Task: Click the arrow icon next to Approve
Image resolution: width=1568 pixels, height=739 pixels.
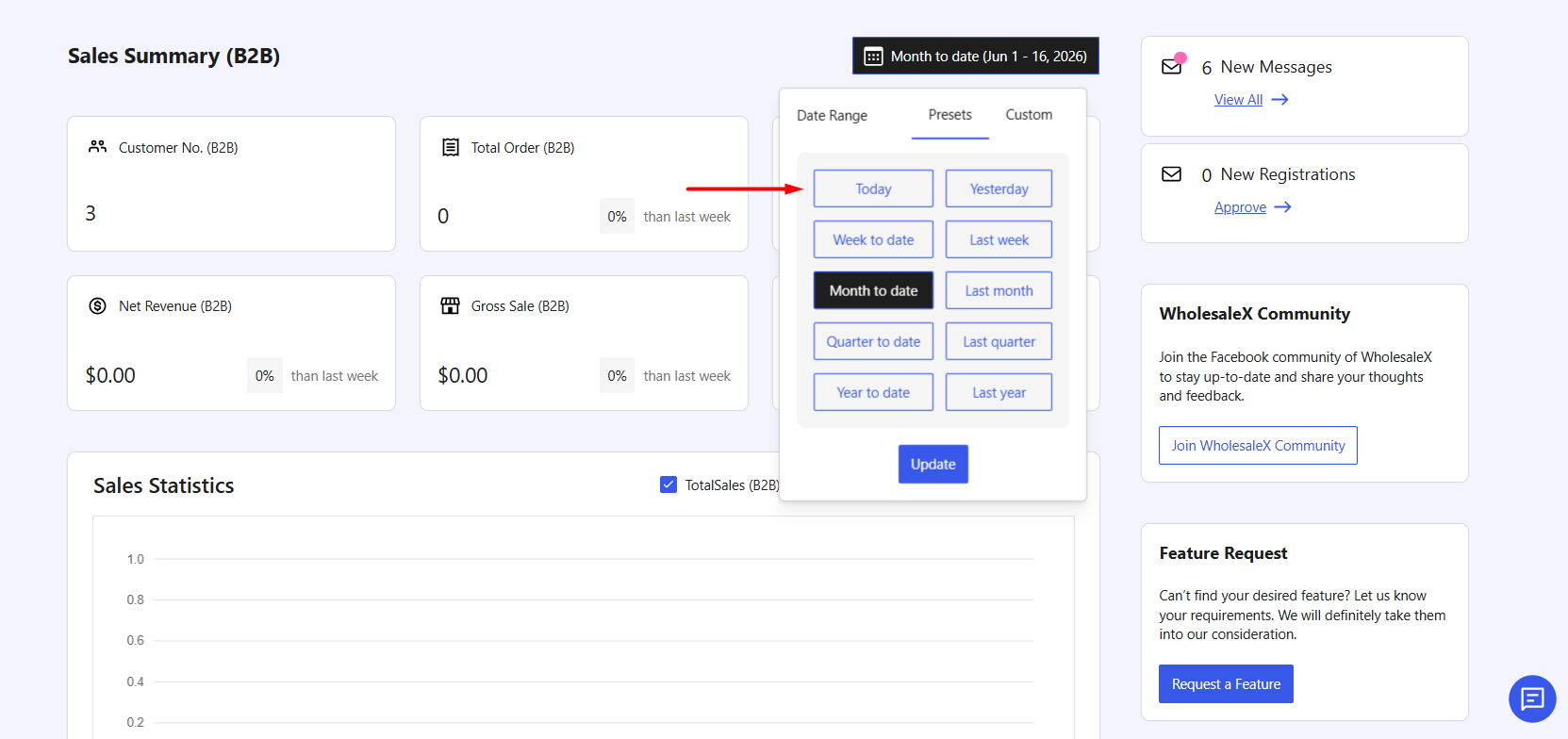Action: [1282, 207]
